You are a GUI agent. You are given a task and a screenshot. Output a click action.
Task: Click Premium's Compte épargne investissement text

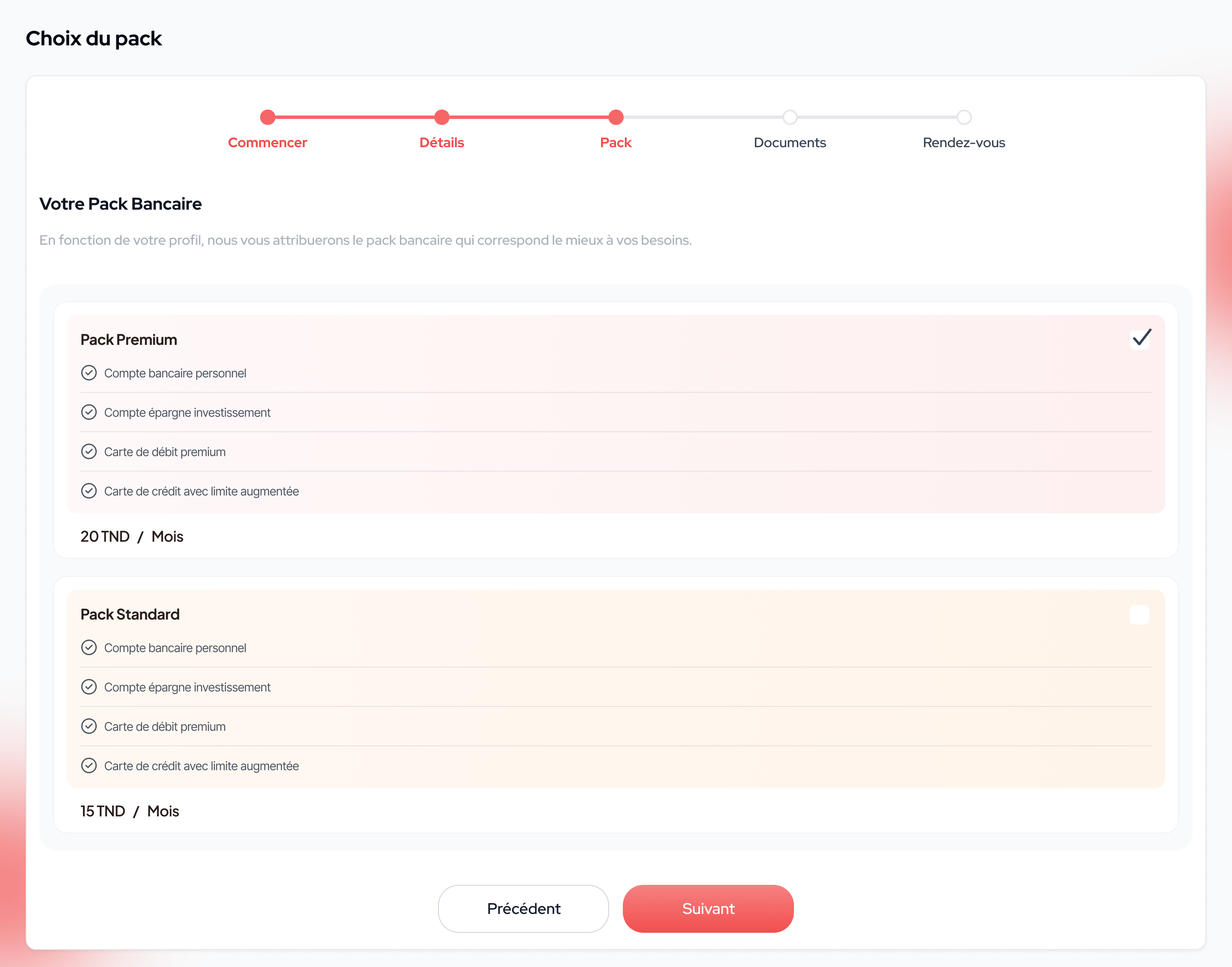click(x=187, y=413)
